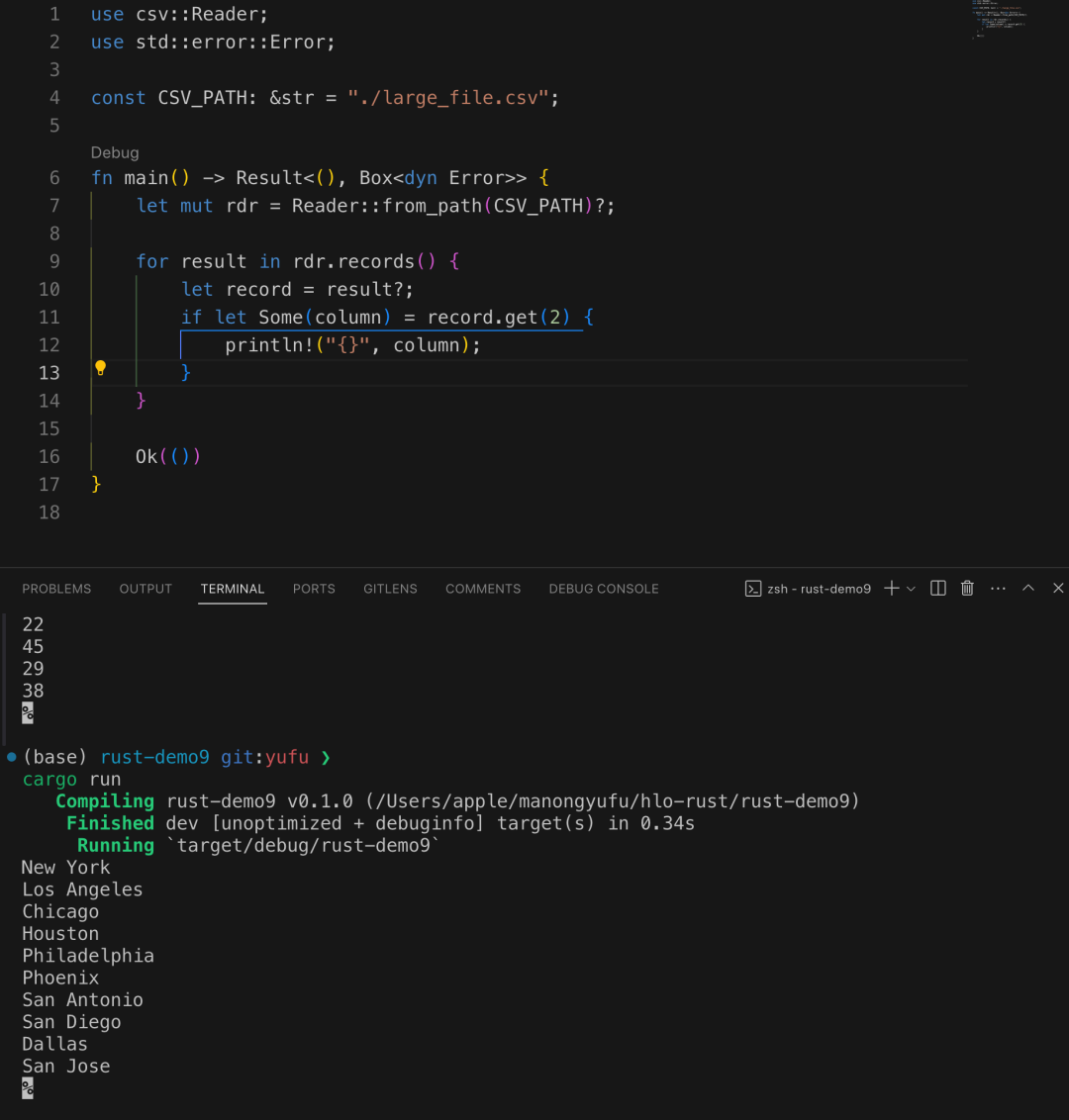Screen dimensions: 1069x1120
Task: Click the shell icon on the zsh terminal tab
Action: pyautogui.click(x=752, y=588)
